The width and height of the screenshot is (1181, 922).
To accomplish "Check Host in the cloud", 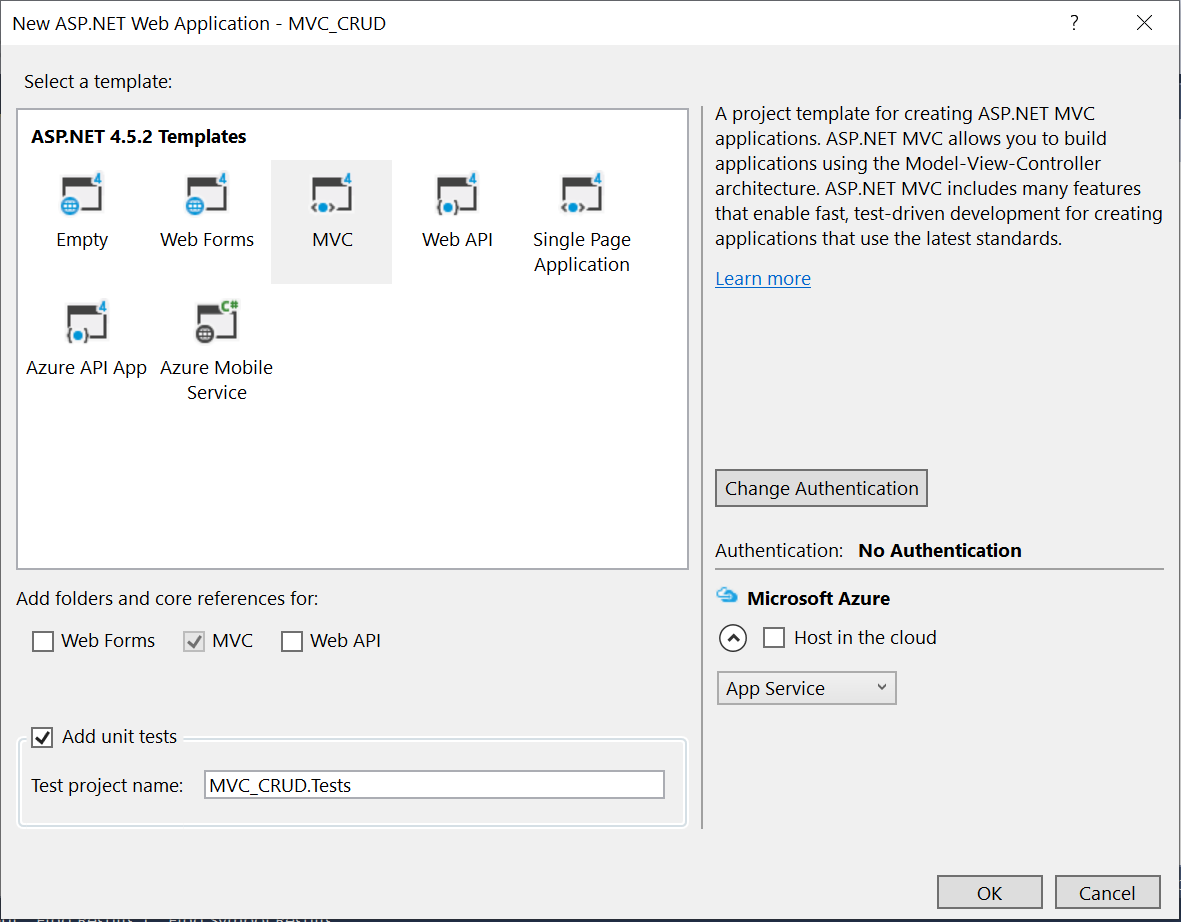I will click(774, 637).
